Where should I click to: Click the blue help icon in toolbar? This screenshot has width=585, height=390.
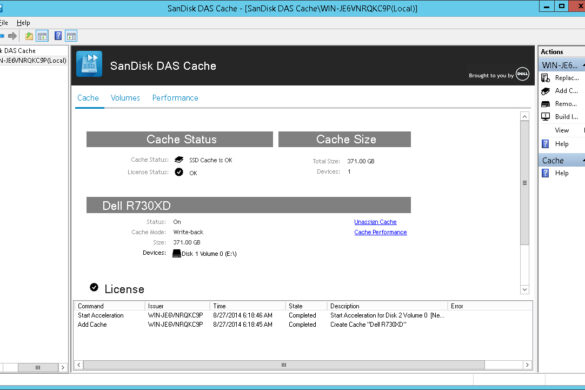[x=58, y=36]
